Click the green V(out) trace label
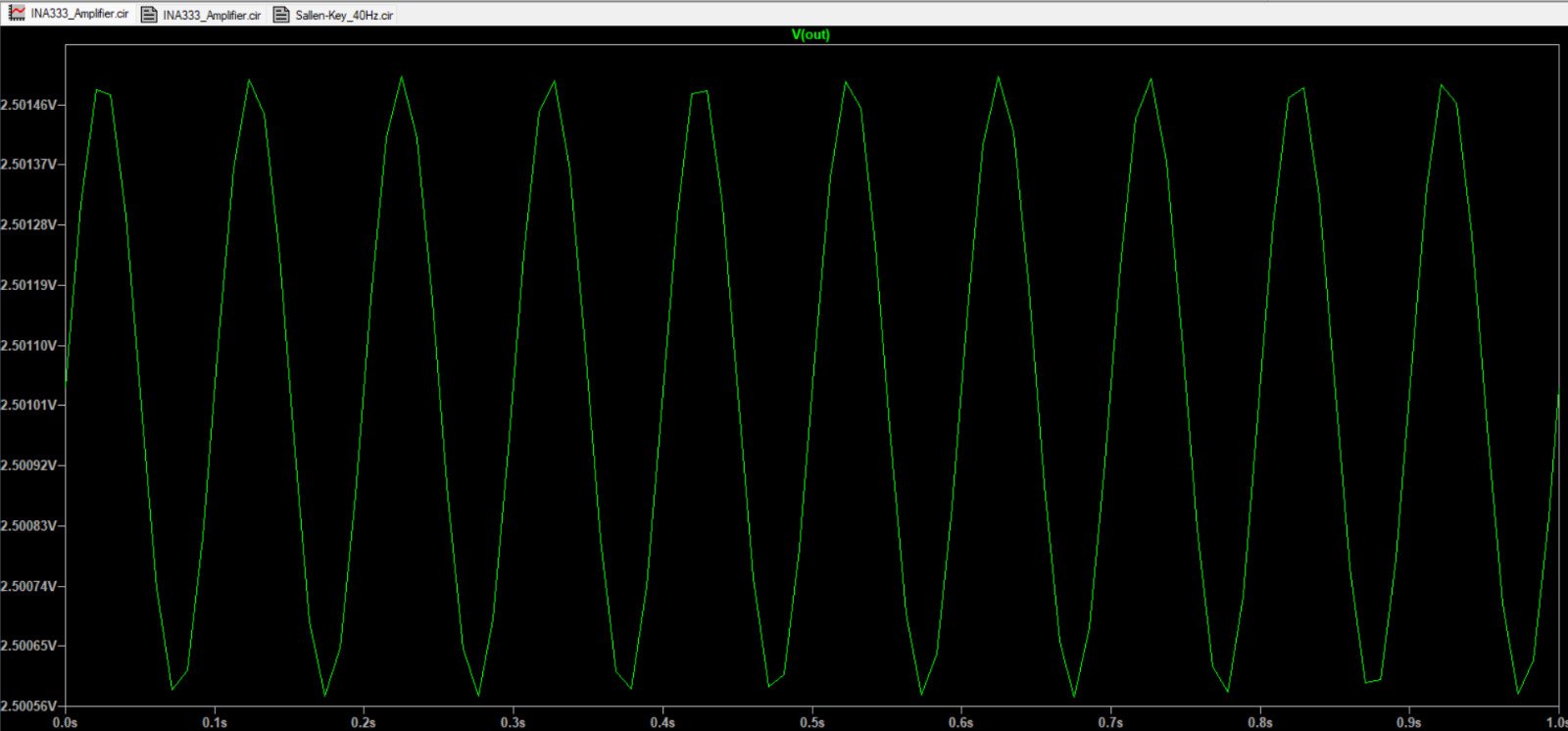 click(x=810, y=34)
